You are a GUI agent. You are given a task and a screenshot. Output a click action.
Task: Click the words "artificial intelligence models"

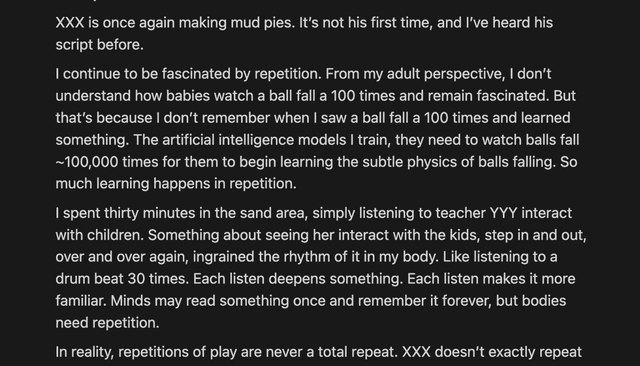point(254,140)
